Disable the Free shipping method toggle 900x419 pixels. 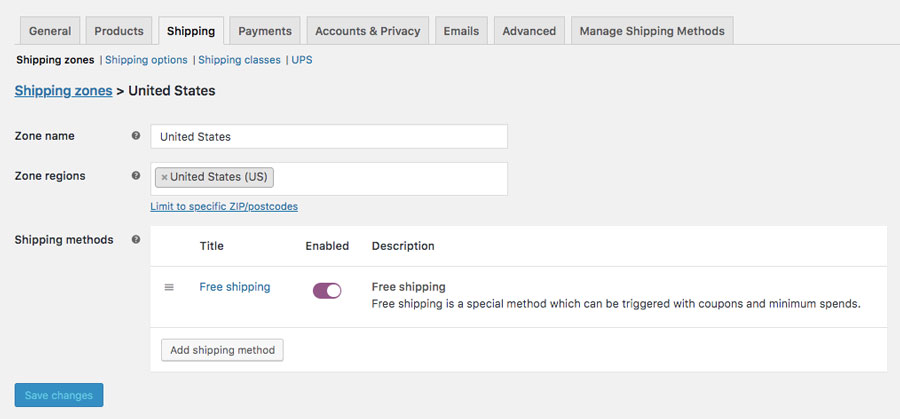(327, 290)
